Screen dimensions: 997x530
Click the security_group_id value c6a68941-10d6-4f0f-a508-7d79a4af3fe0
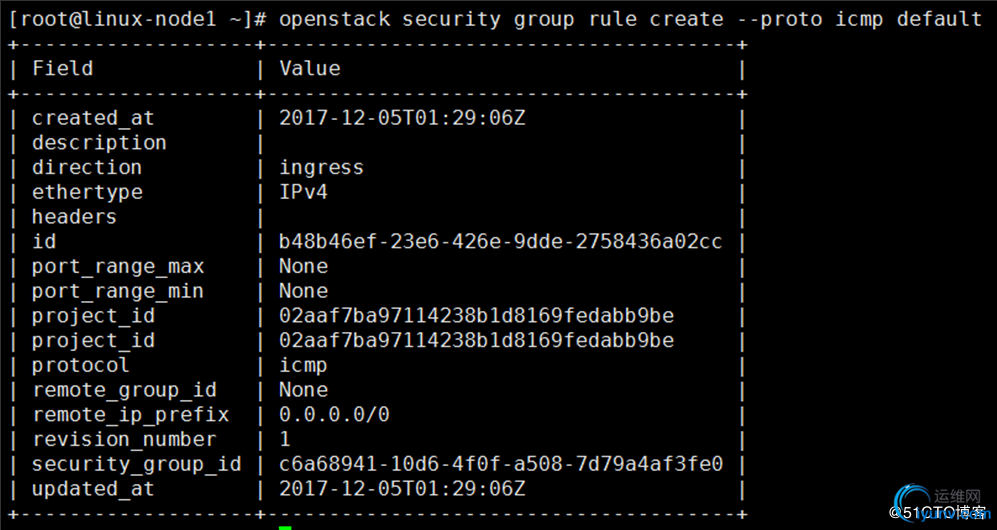(500, 465)
